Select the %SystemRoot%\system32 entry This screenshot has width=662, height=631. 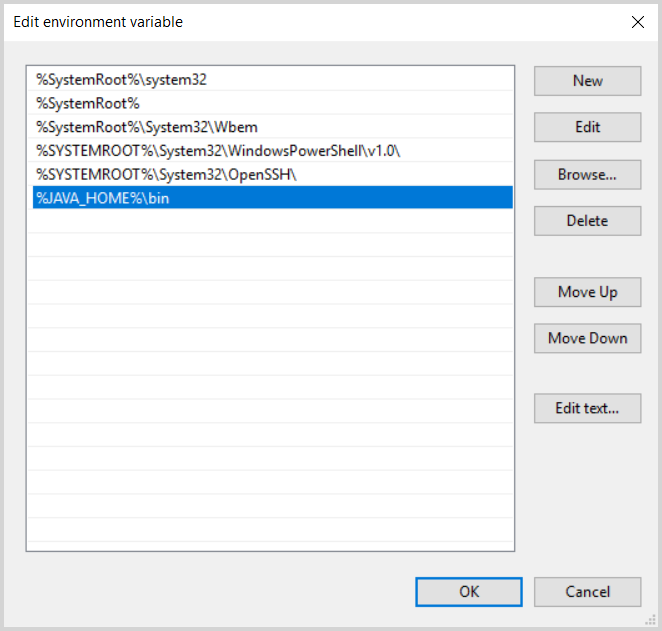[x=122, y=79]
